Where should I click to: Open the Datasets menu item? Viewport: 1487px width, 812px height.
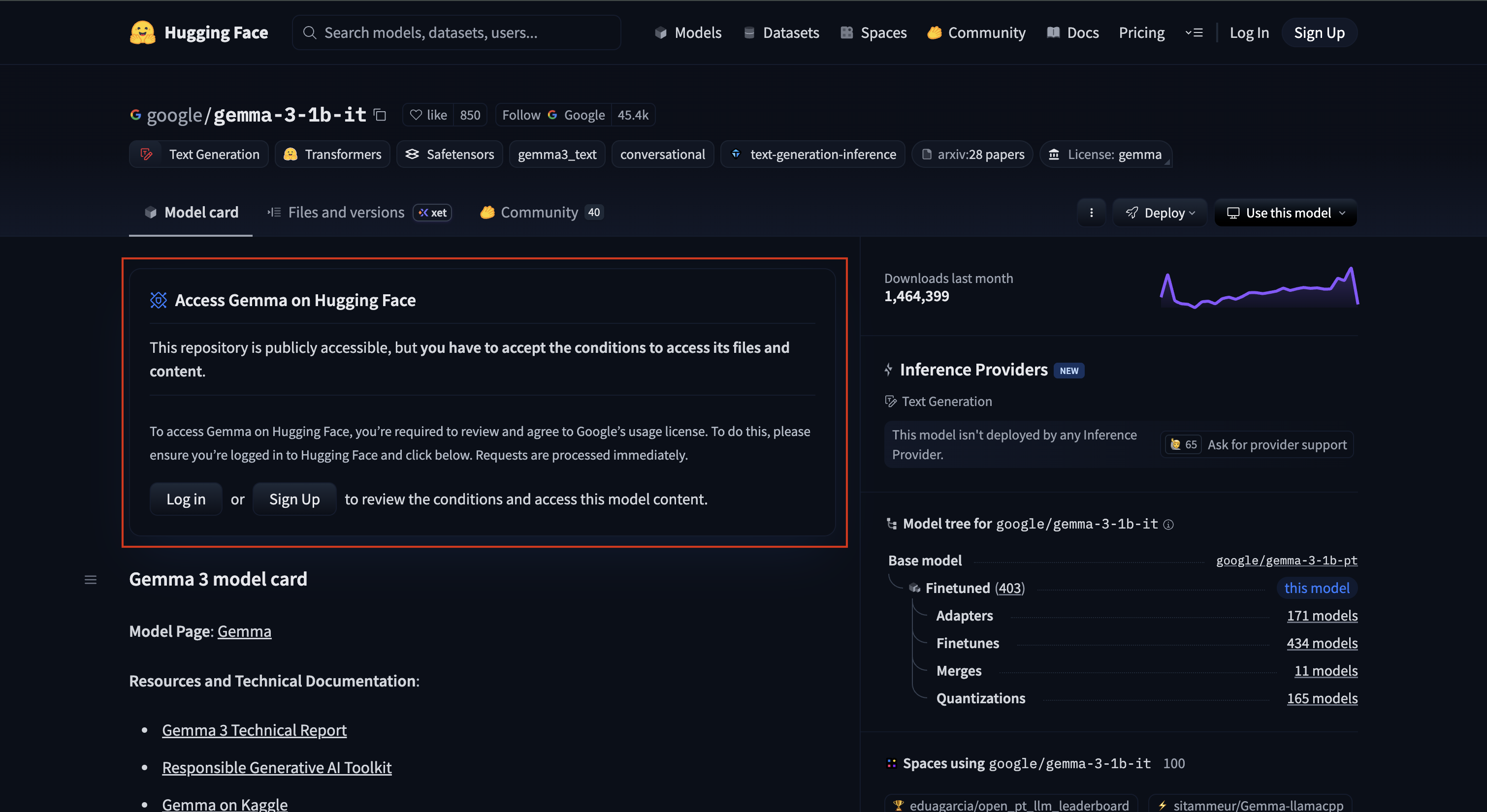tap(780, 32)
